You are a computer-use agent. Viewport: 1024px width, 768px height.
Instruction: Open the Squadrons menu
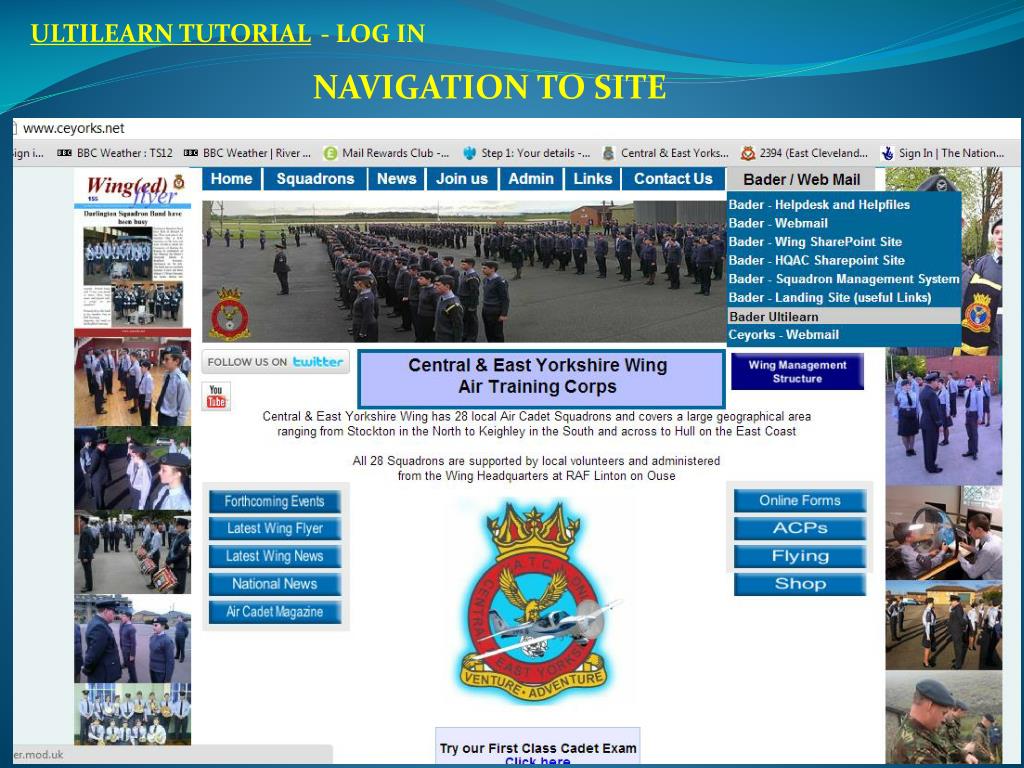(x=315, y=179)
